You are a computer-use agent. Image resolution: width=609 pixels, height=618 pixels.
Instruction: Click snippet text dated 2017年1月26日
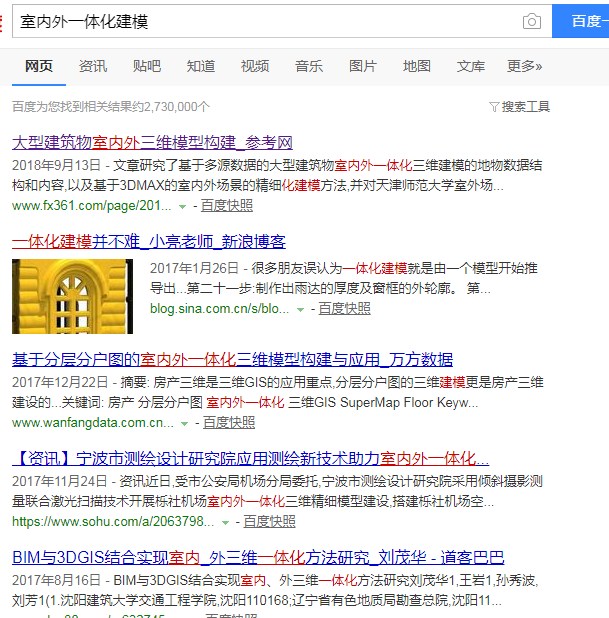pyautogui.click(x=343, y=278)
